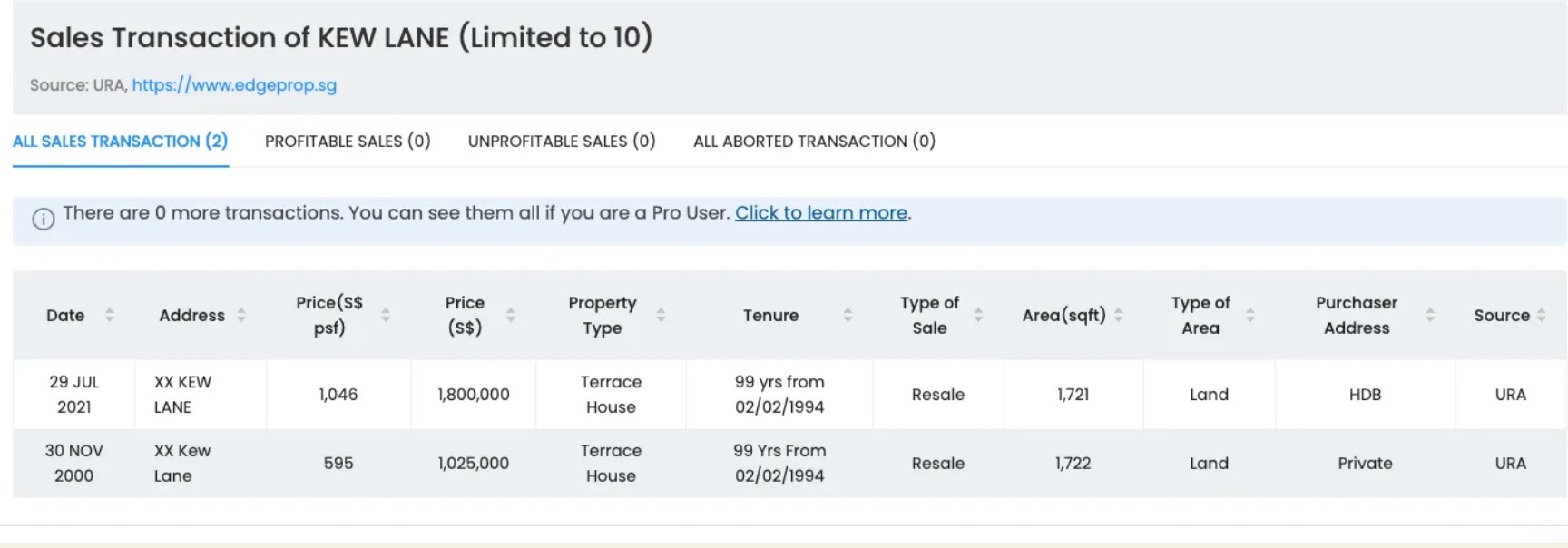Sort by Tenure column arrows

(x=848, y=315)
